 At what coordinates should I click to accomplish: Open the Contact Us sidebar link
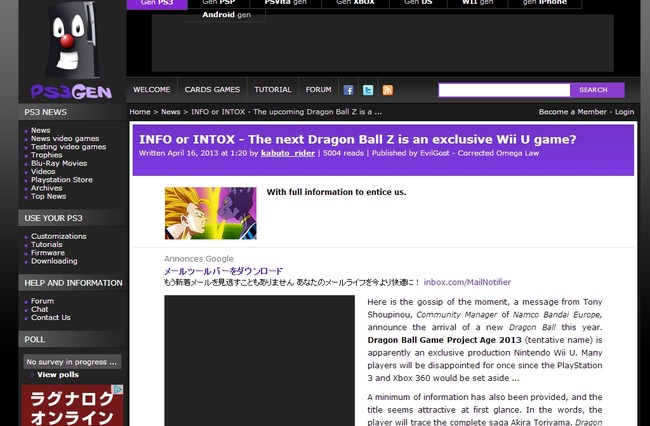51,317
